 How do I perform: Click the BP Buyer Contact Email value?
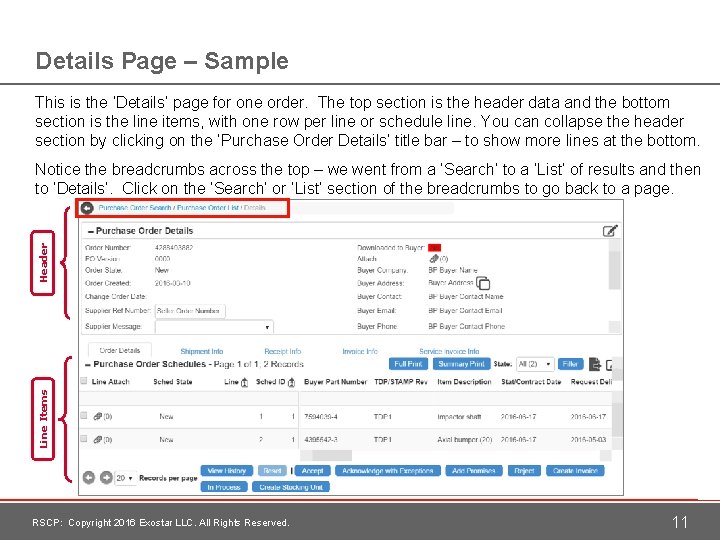click(x=465, y=311)
